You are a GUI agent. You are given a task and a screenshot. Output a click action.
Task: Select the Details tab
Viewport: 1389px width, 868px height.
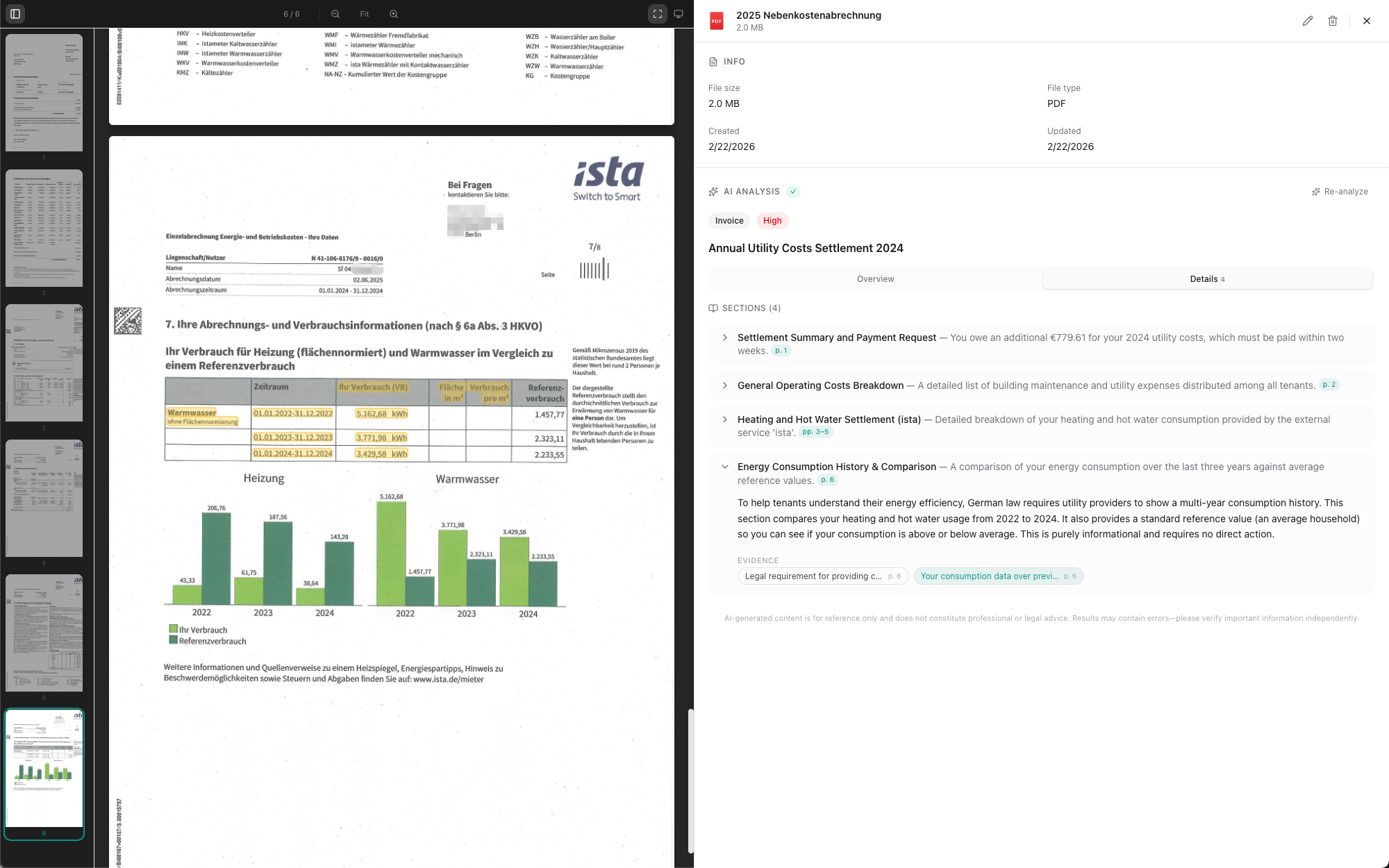point(1207,278)
